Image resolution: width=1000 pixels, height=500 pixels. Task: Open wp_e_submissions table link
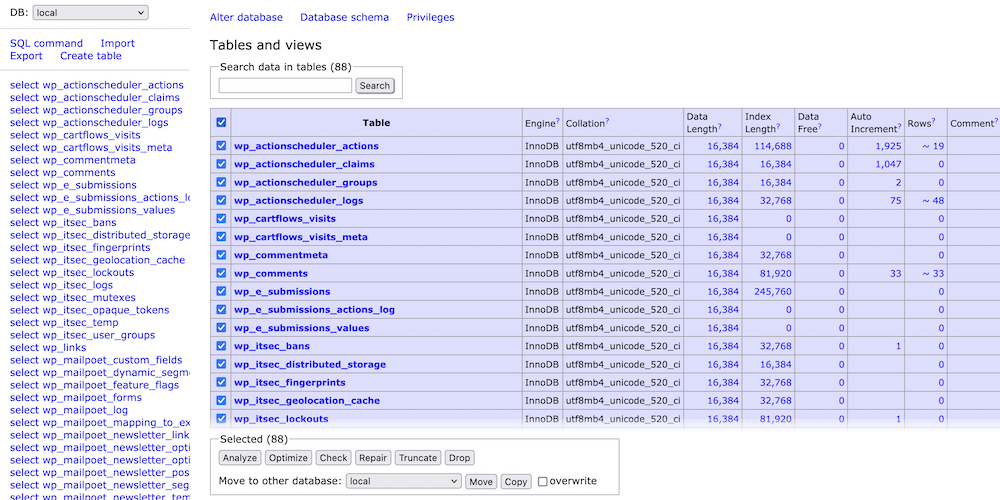[282, 291]
